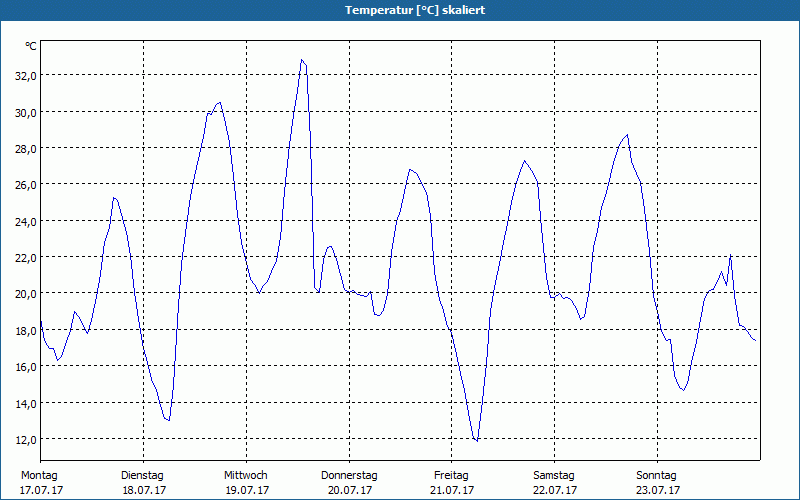Click the lowest point of the temperature curve

pyautogui.click(x=477, y=440)
